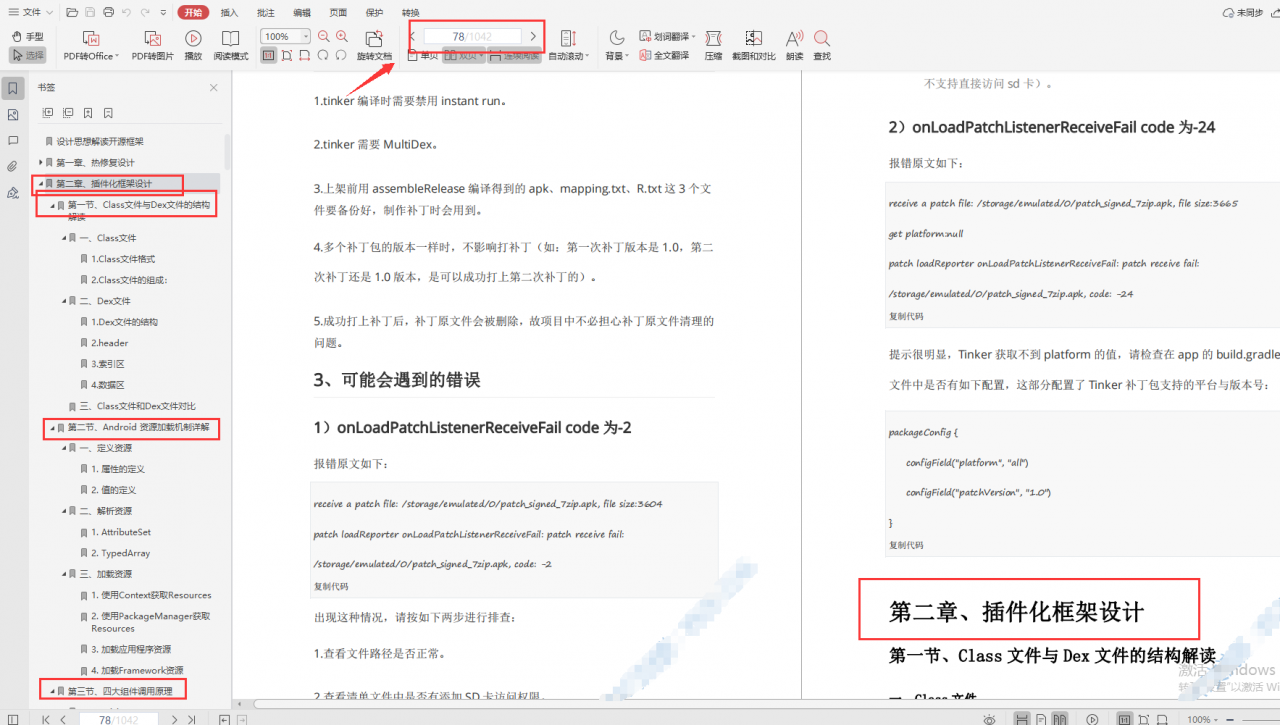The height and width of the screenshot is (725, 1280).
Task: Go to previous page arrow in toolbar
Action: click(413, 36)
